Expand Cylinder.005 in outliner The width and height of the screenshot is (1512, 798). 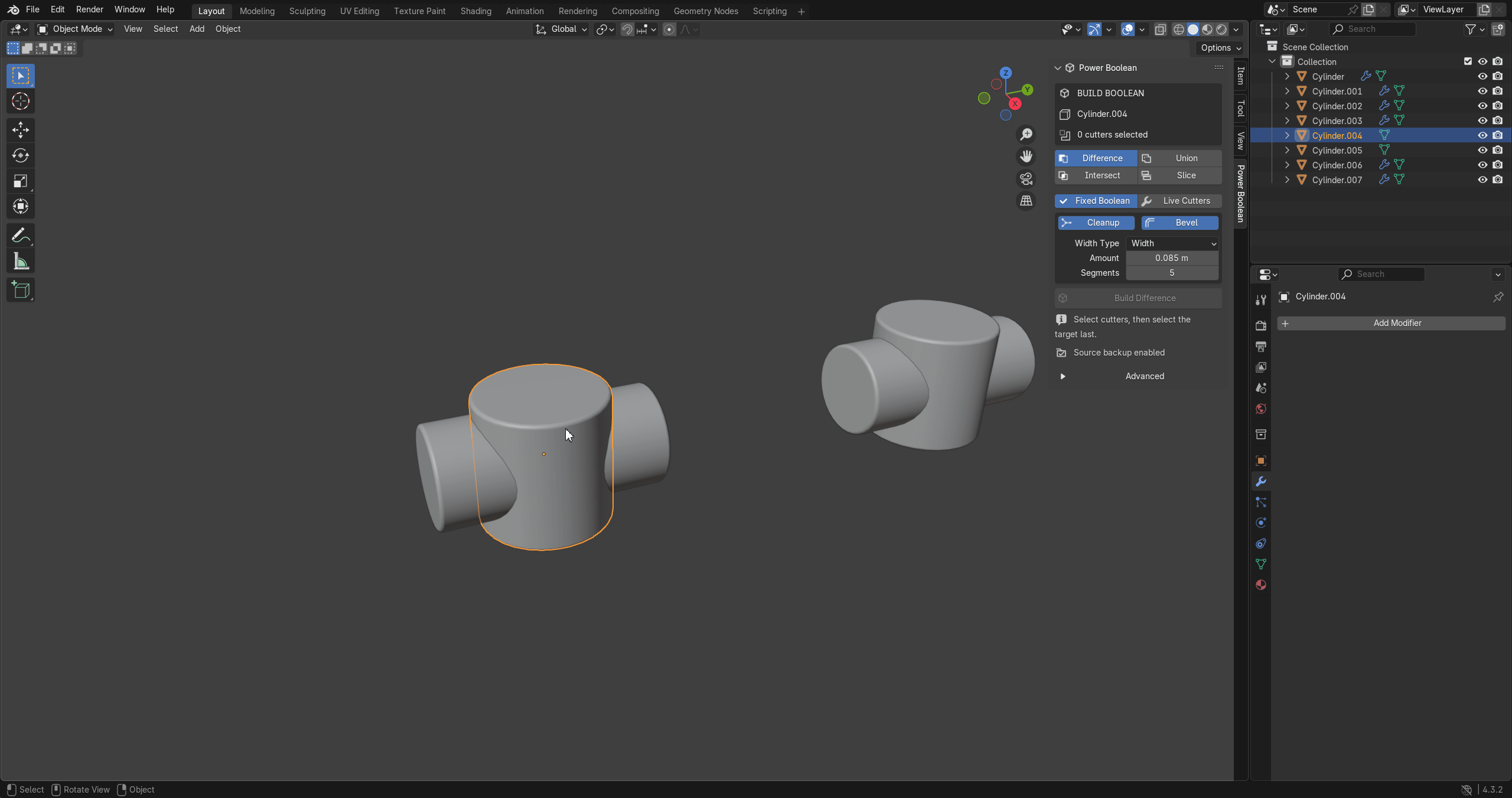point(1287,150)
